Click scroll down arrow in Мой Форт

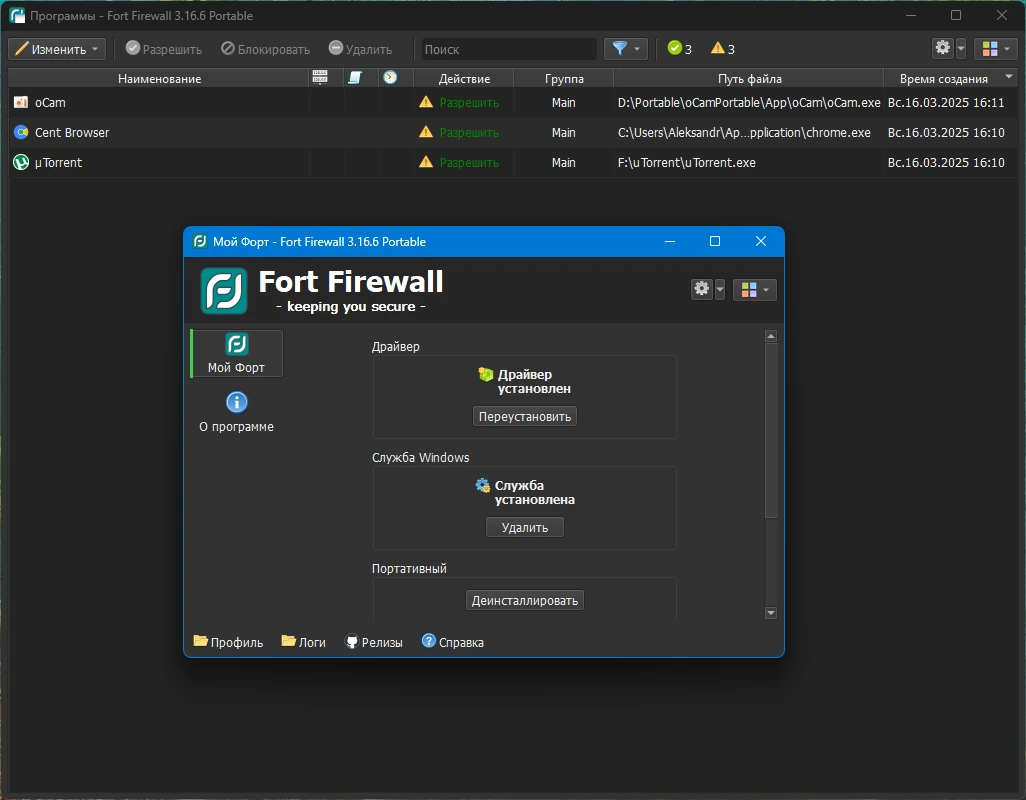point(771,613)
